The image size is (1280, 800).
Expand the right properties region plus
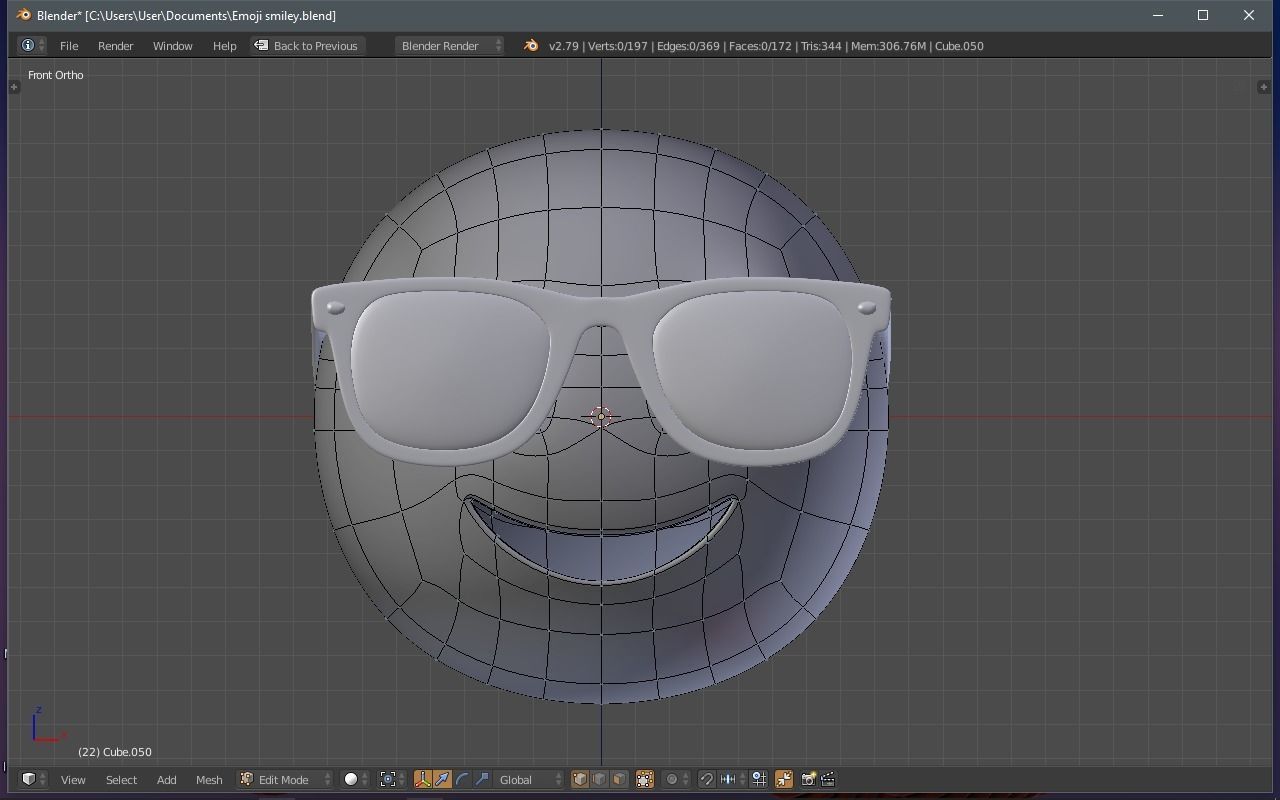[x=1264, y=87]
